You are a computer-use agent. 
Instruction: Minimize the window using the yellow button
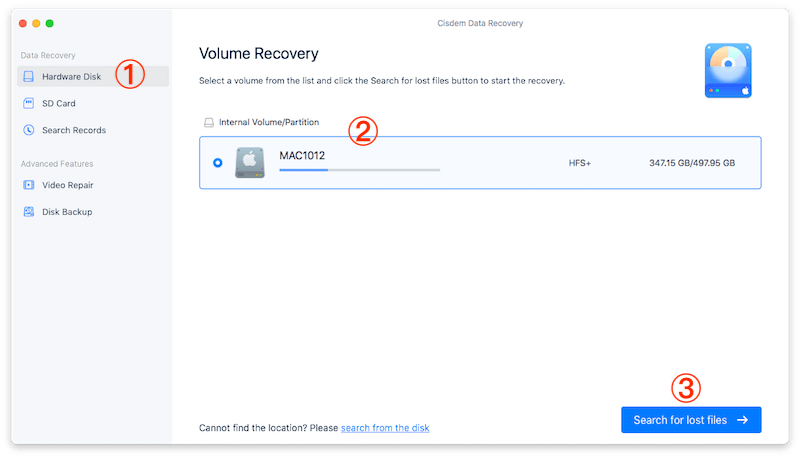[36, 22]
